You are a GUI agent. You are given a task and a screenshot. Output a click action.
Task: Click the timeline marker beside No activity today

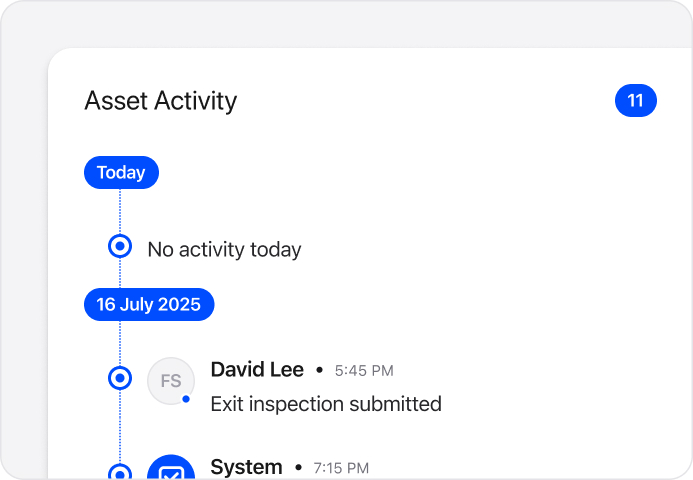120,246
